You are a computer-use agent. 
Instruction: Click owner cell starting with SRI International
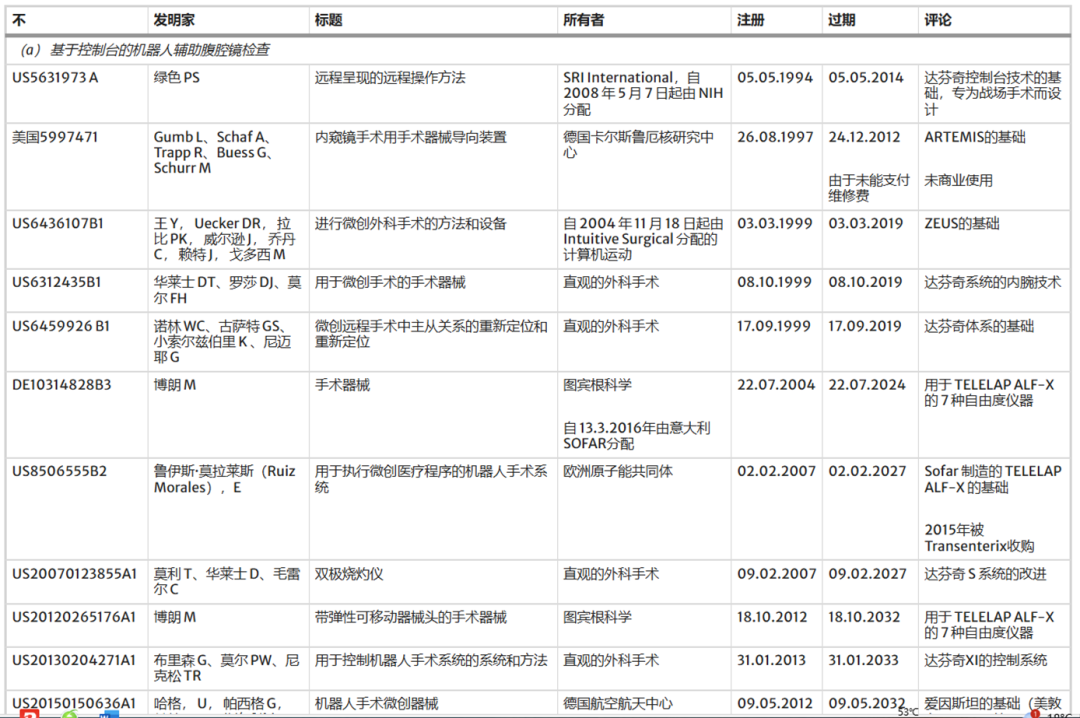(x=643, y=93)
